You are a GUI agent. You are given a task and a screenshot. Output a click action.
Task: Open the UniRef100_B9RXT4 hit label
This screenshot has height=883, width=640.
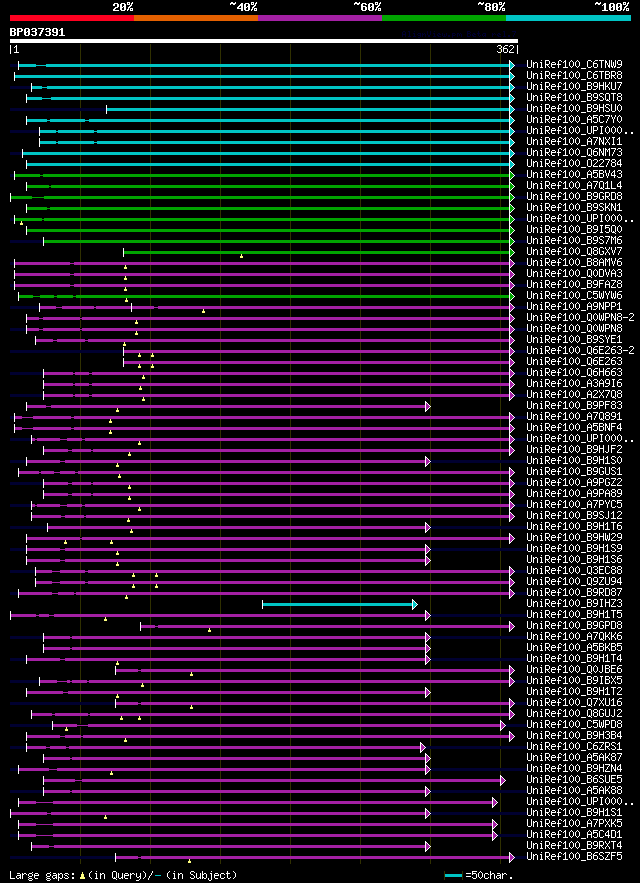click(x=574, y=845)
